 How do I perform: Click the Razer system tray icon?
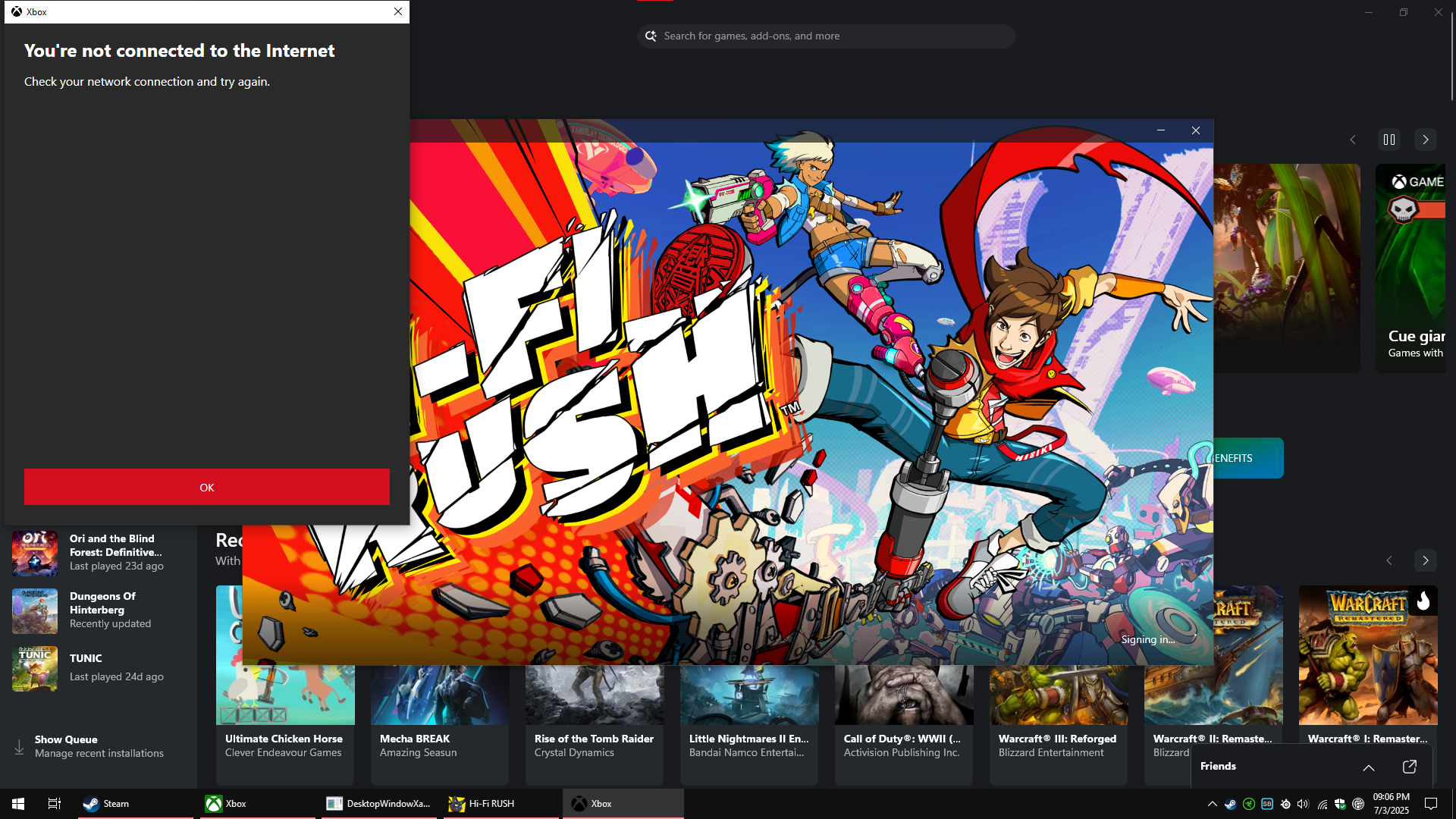coord(1248,804)
